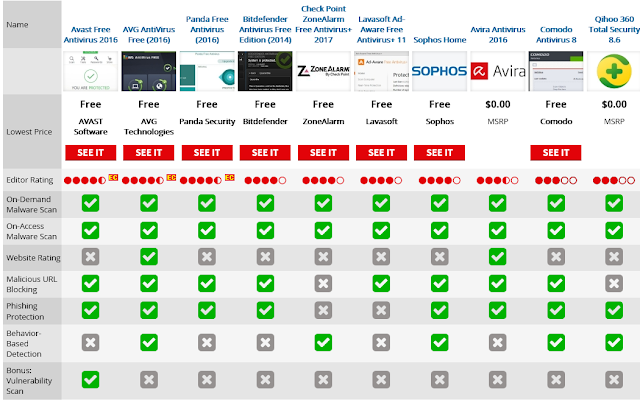Click Avast On-Demand Malware Scan checkmark
Image resolution: width=640 pixels, height=400 pixels.
[x=91, y=203]
